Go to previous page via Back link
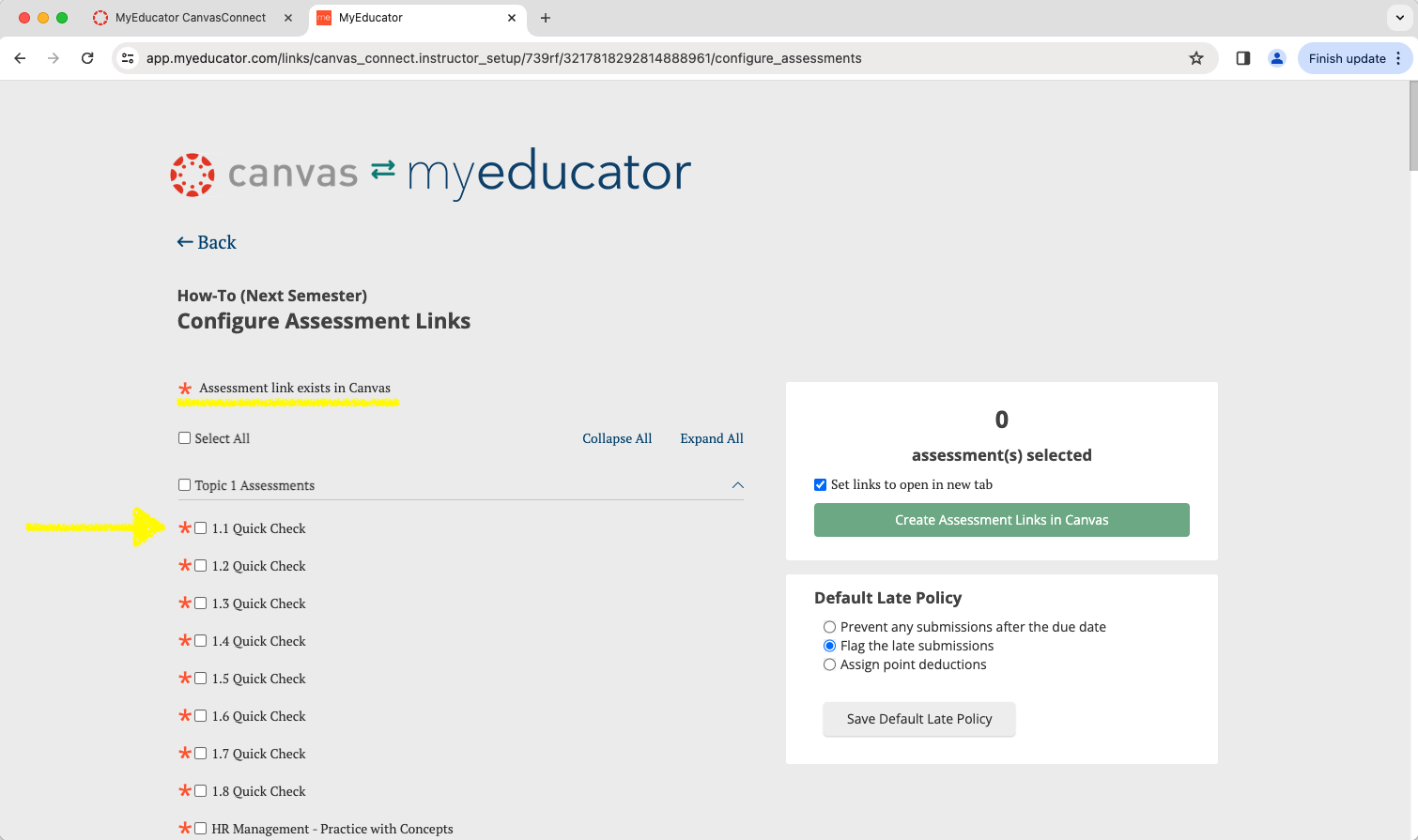1418x840 pixels. coord(207,242)
